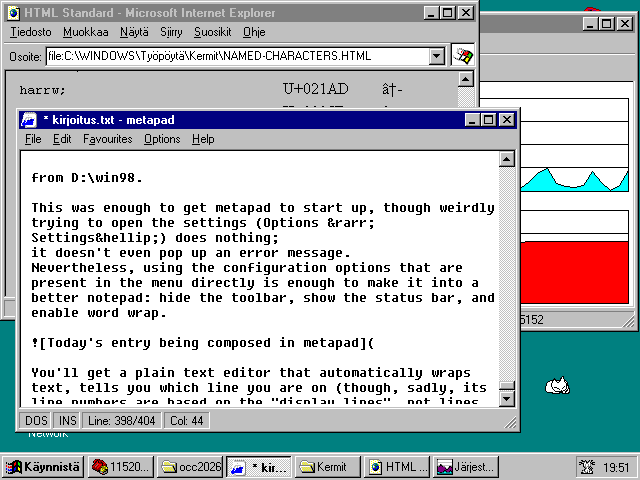
Task: Click the Windows flag throbber icon
Action: [463, 56]
